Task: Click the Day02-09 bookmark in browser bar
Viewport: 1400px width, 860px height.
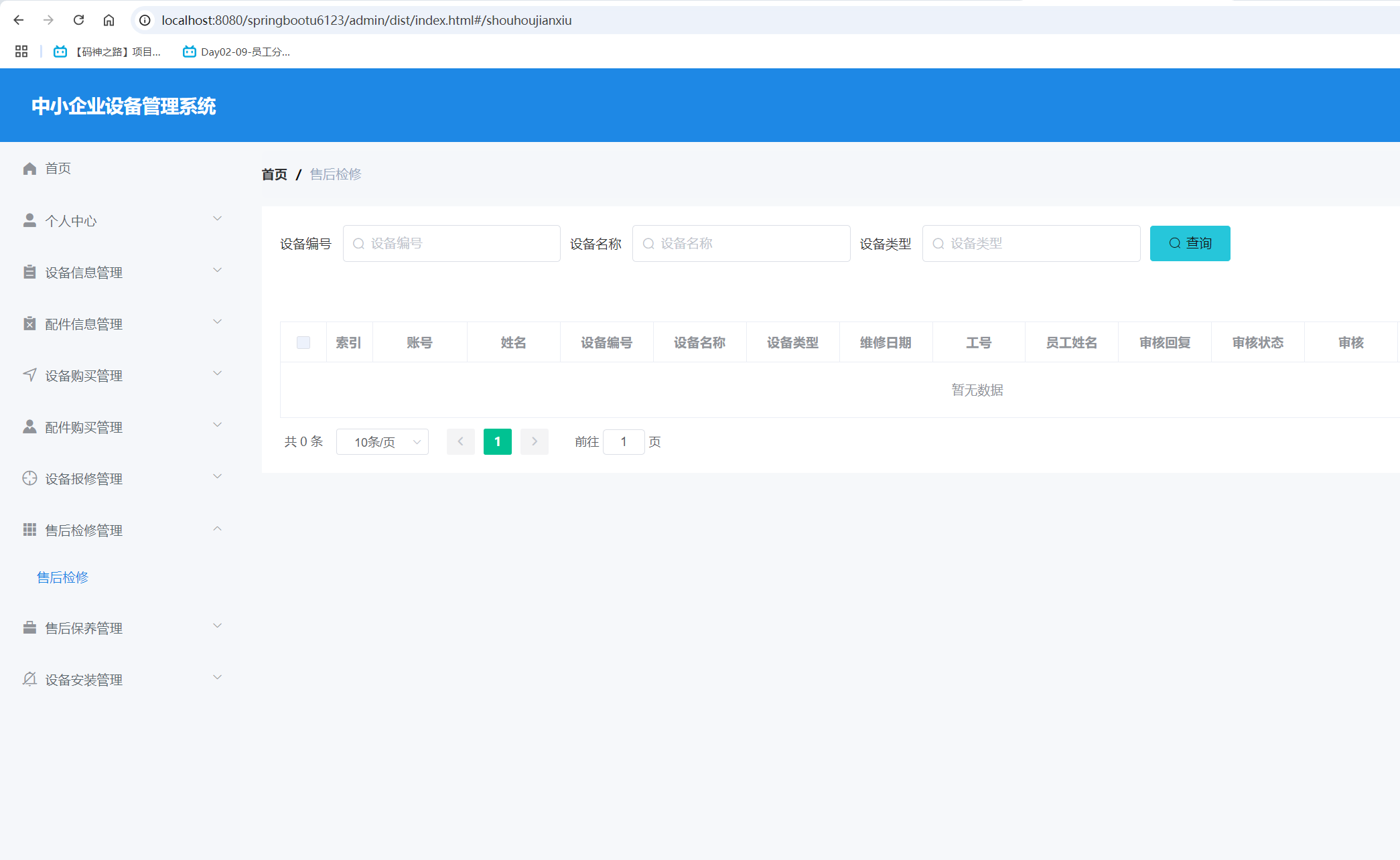Action: tap(236, 52)
